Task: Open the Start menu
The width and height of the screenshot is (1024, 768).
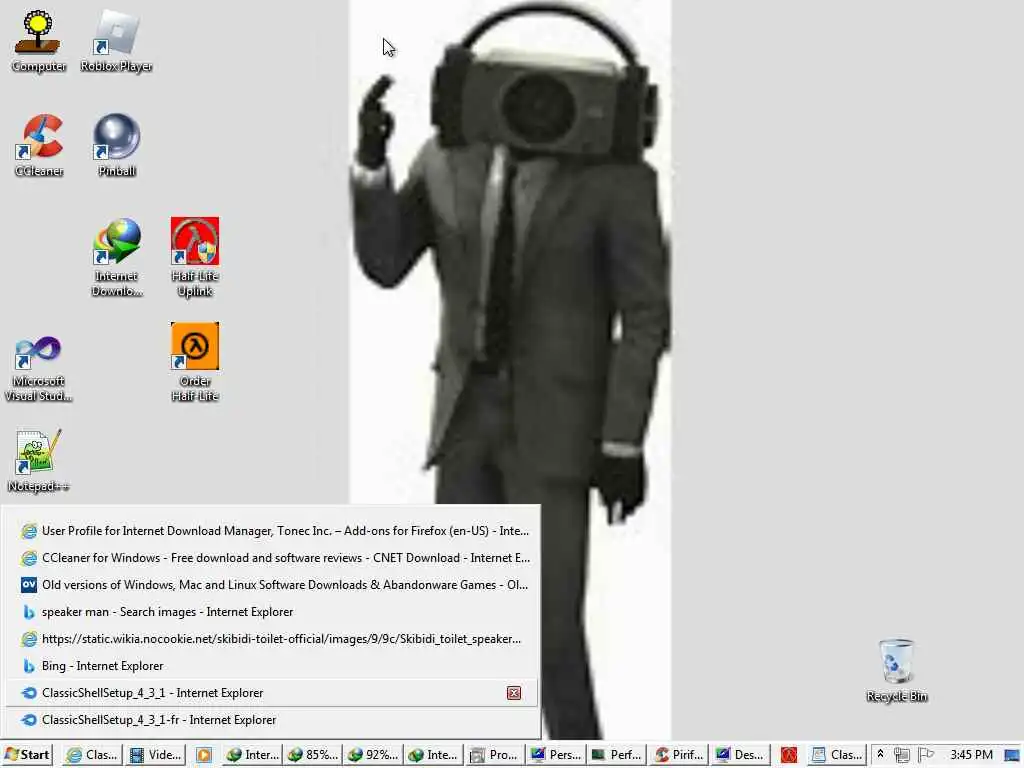Action: [27, 755]
